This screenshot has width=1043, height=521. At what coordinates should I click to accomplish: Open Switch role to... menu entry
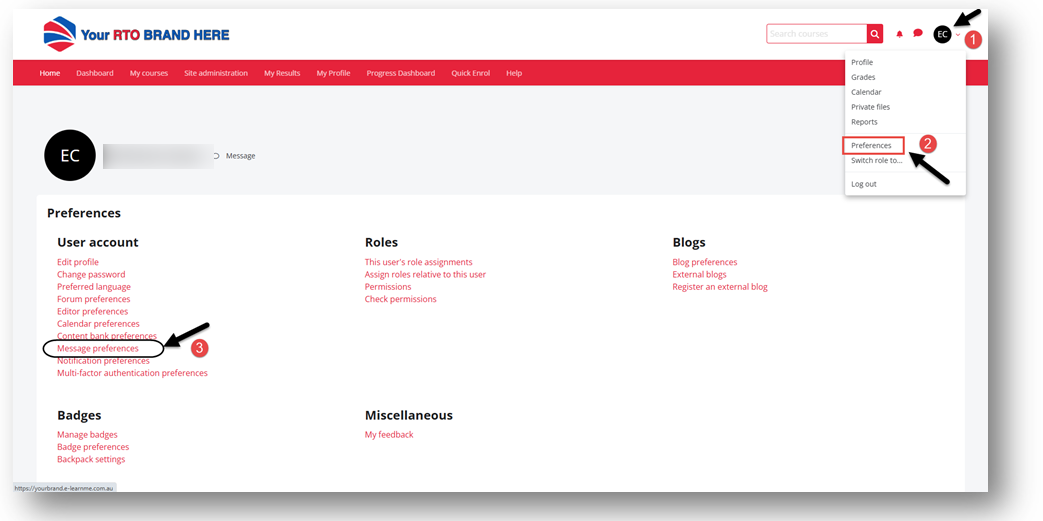876,160
